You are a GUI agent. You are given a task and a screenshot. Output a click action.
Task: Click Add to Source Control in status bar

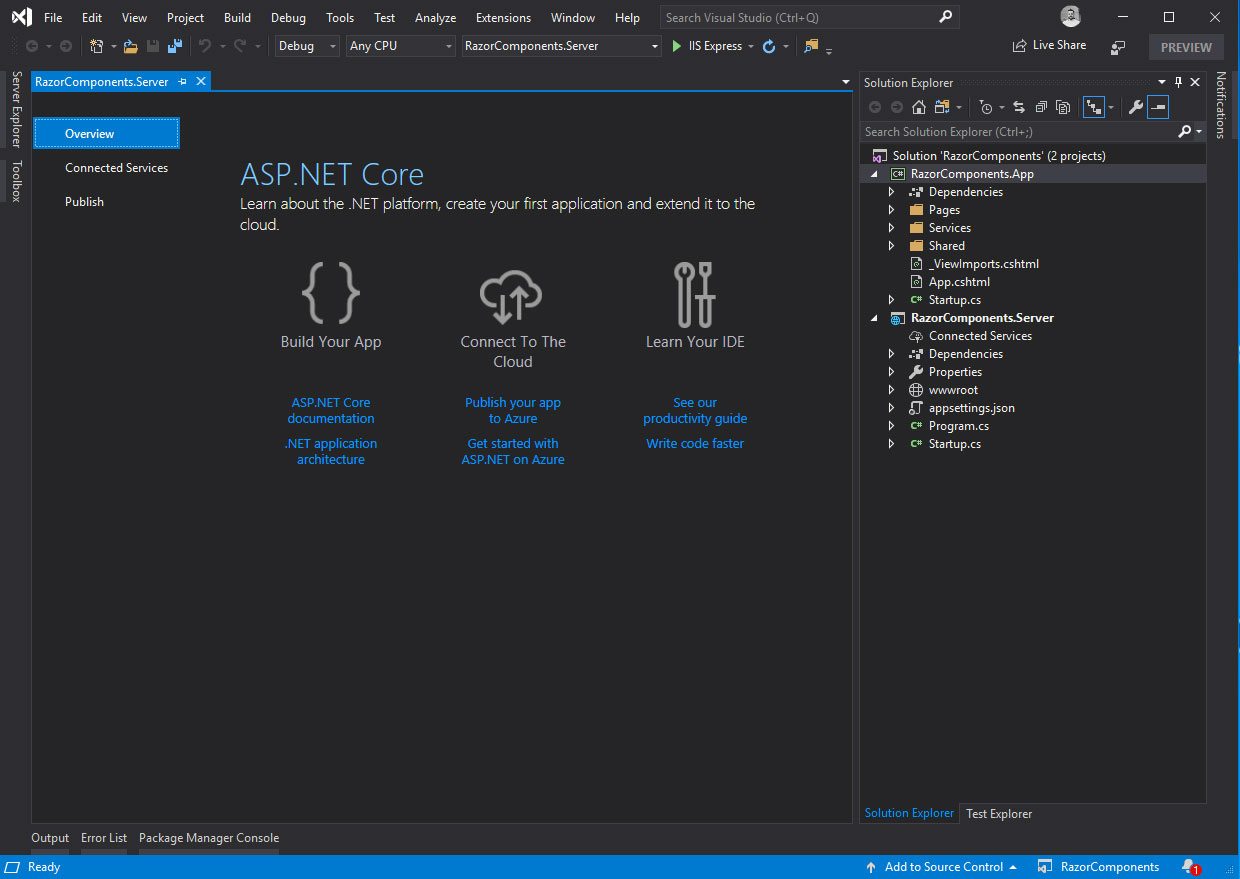pyautogui.click(x=941, y=867)
